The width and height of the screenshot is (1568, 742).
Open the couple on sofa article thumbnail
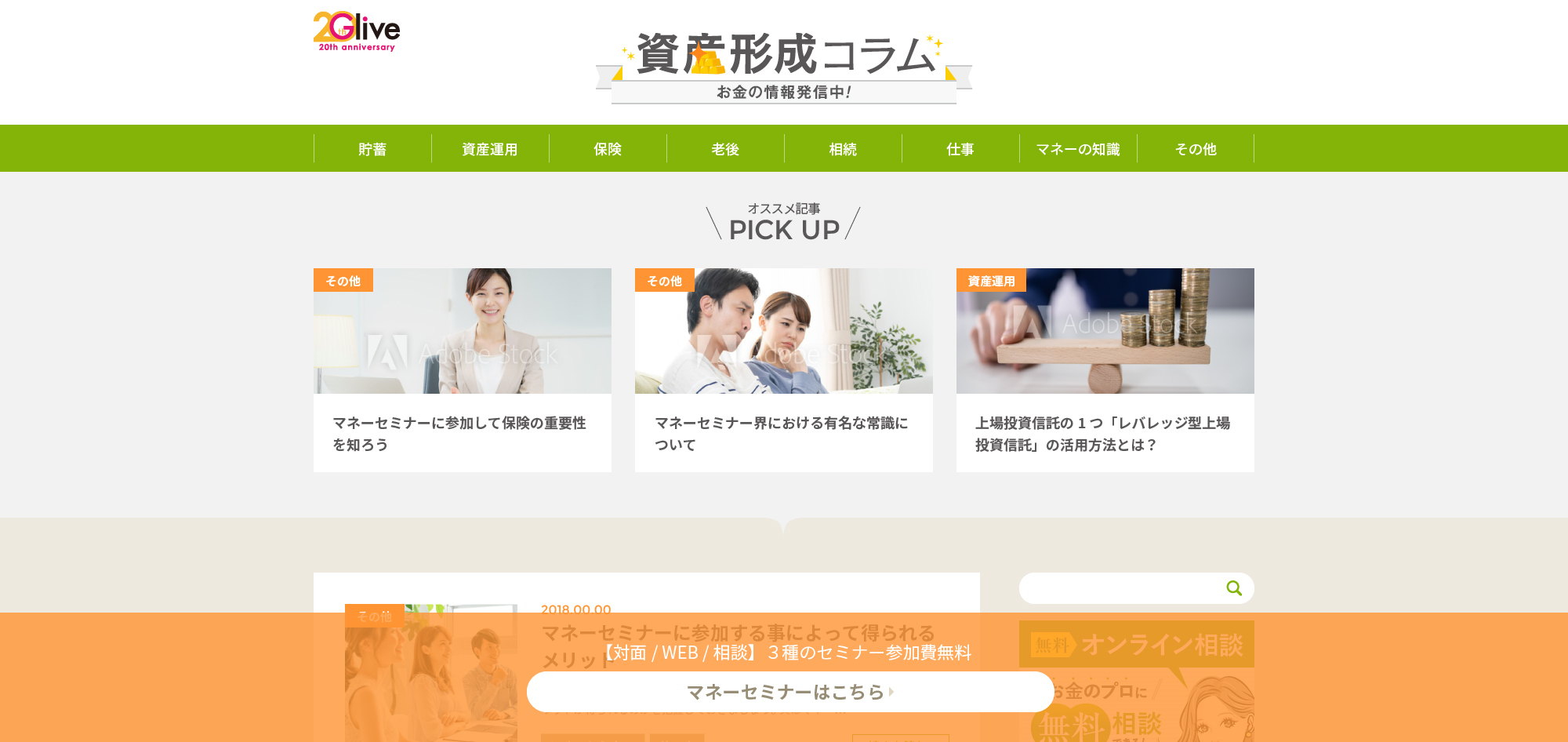pos(784,331)
